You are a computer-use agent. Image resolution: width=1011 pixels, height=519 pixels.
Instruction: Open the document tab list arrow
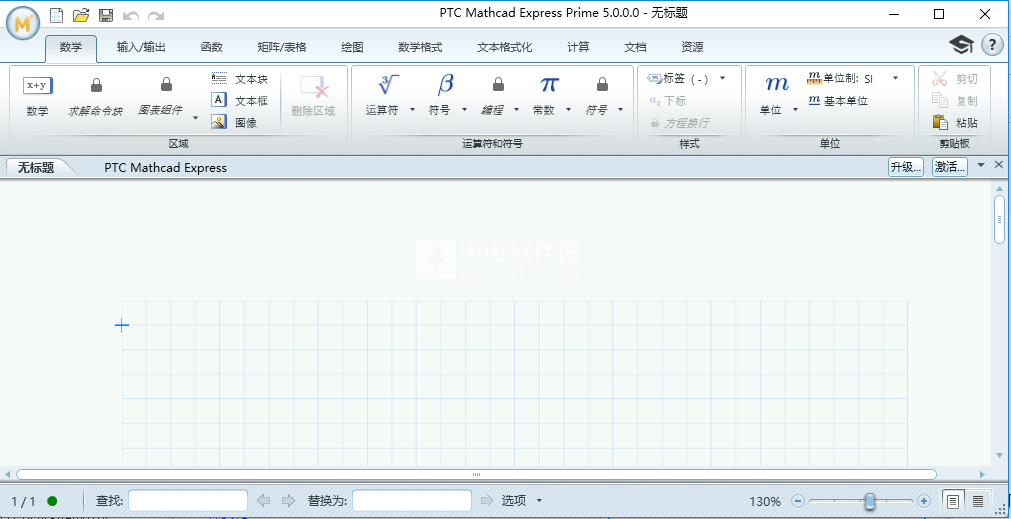pyautogui.click(x=981, y=165)
